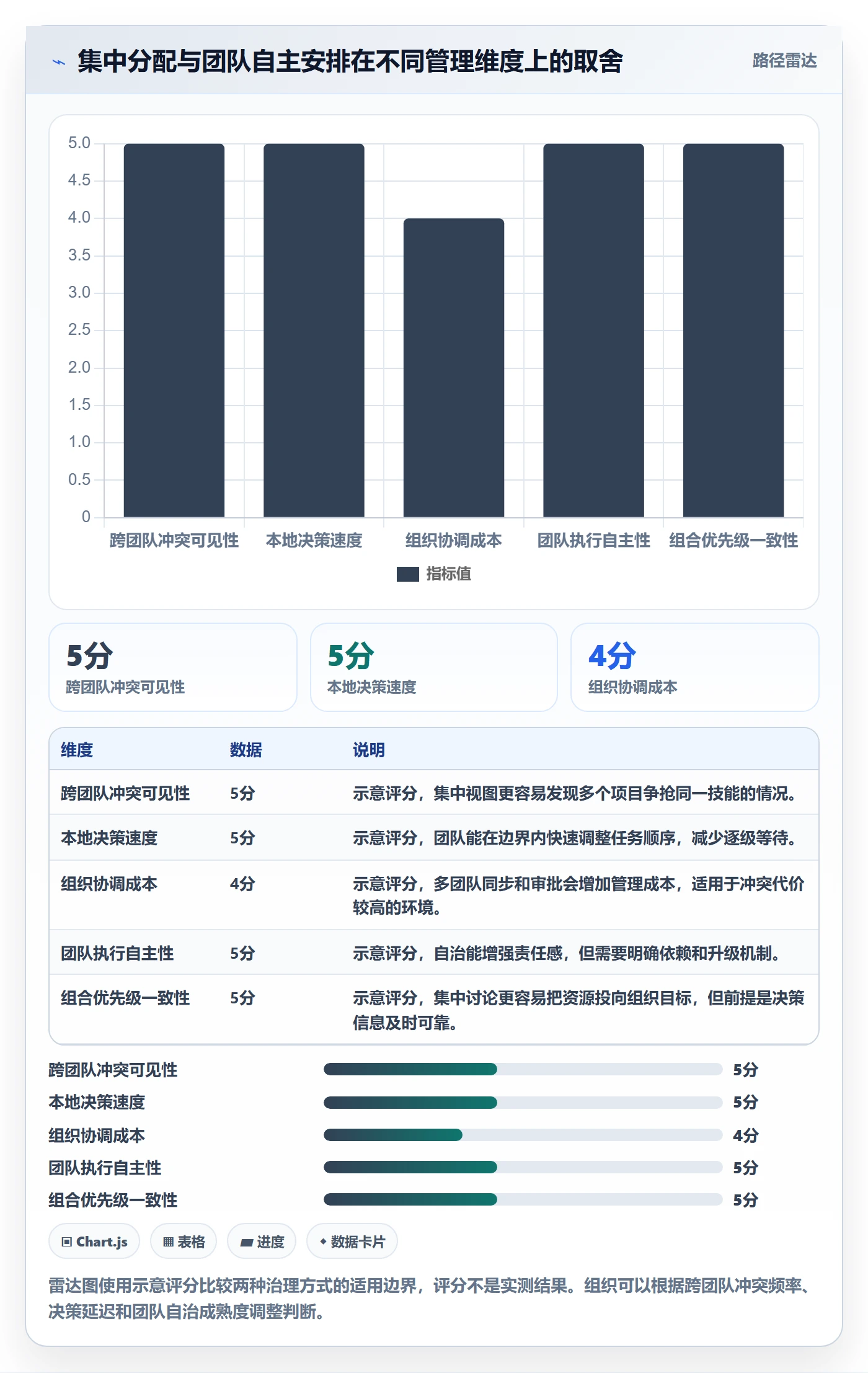The image size is (868, 1373).
Task: Click the 组织协调成本 progress bar
Action: (523, 1135)
